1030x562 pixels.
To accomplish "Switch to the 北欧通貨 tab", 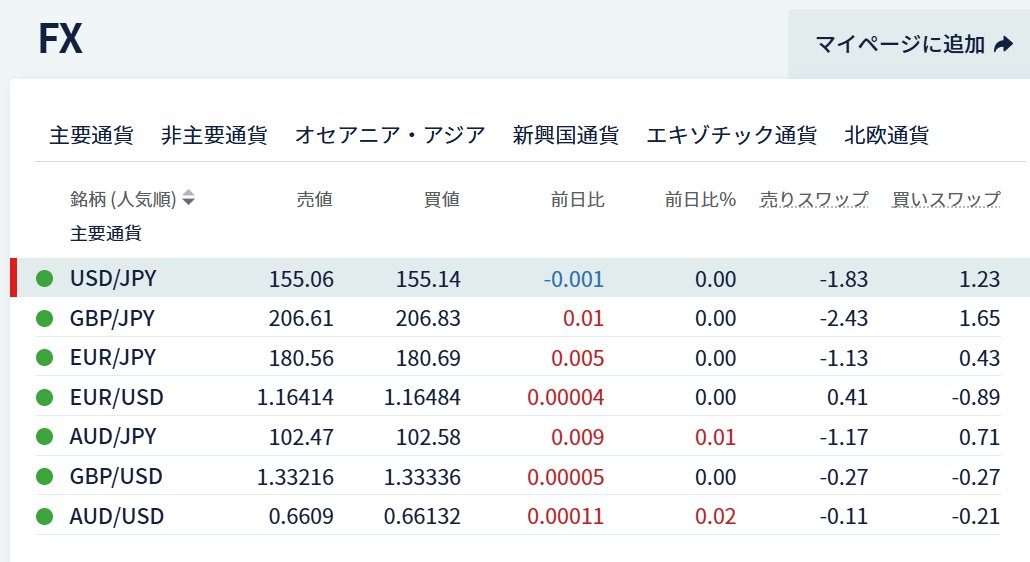I will 887,135.
